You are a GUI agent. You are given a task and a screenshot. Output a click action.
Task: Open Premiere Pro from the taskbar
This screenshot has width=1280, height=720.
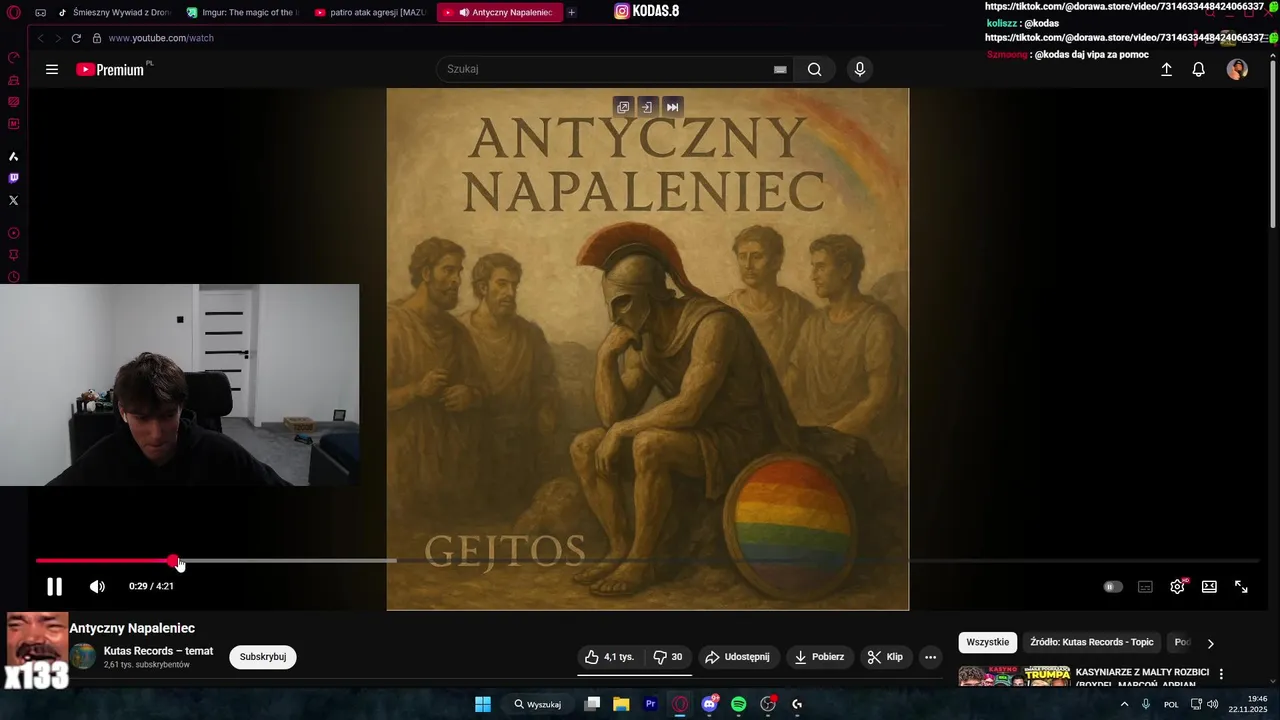[x=650, y=704]
